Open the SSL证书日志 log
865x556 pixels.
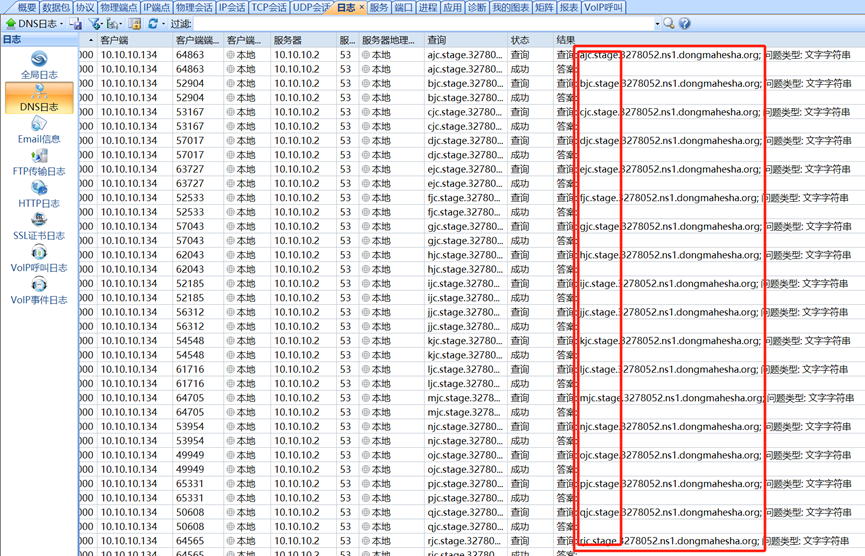(x=39, y=226)
